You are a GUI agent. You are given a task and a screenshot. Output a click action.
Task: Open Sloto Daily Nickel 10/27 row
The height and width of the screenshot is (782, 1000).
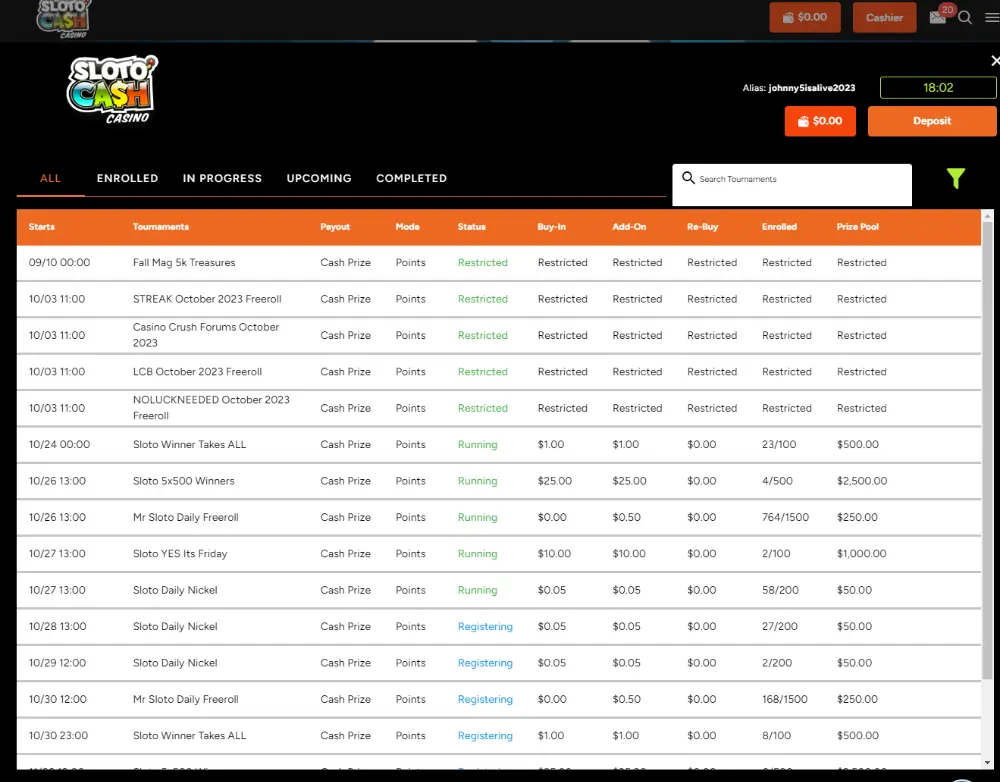(499, 590)
